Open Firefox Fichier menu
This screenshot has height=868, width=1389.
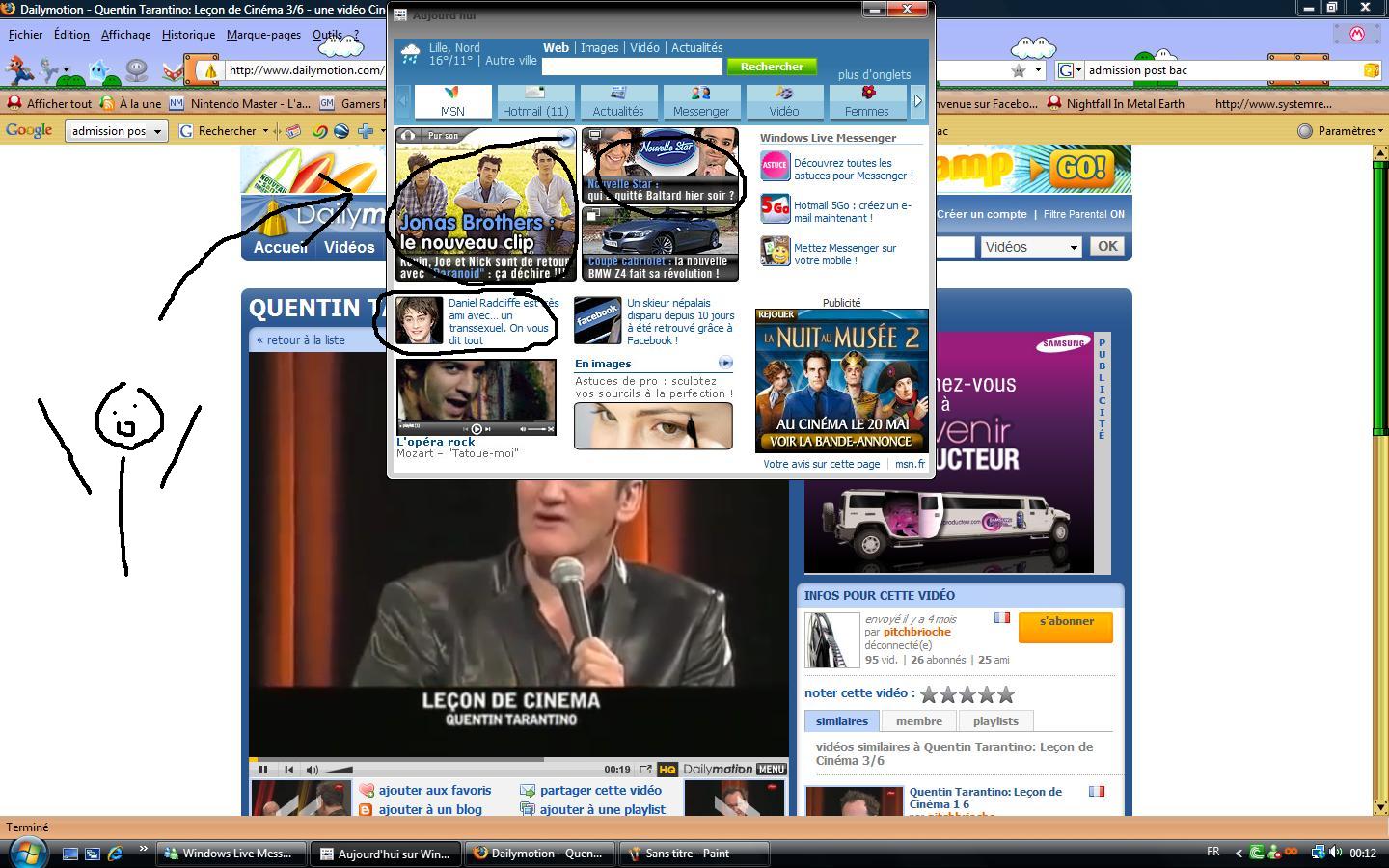click(x=25, y=34)
